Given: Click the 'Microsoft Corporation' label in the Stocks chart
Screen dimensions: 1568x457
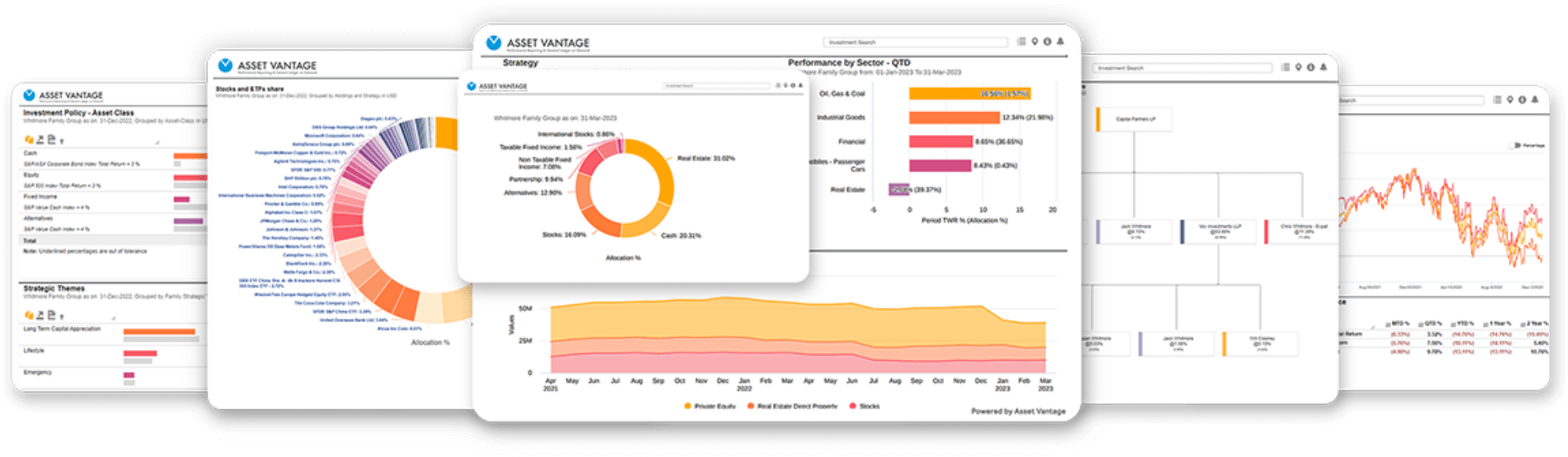Looking at the screenshot, I should [334, 136].
